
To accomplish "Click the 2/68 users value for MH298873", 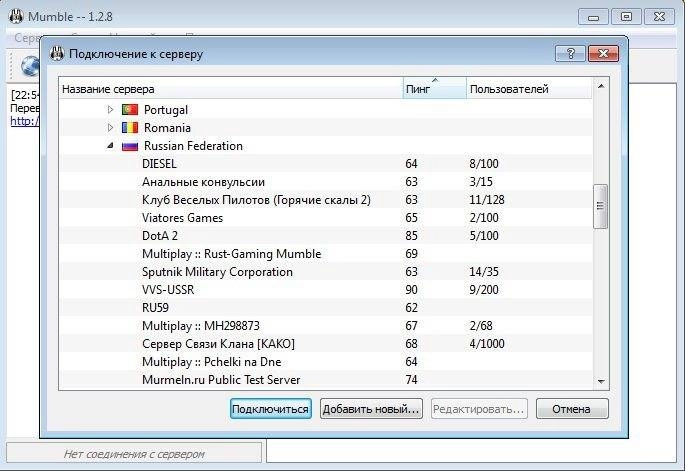I will pos(481,326).
